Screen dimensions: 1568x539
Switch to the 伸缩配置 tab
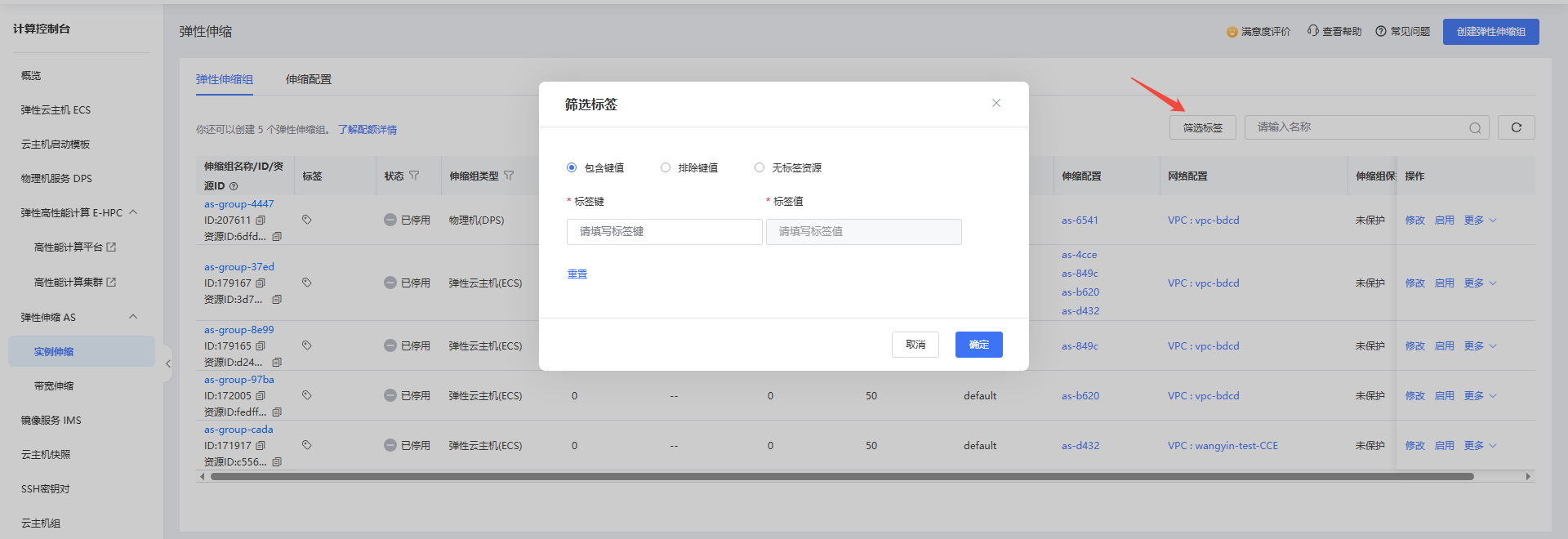pos(309,79)
